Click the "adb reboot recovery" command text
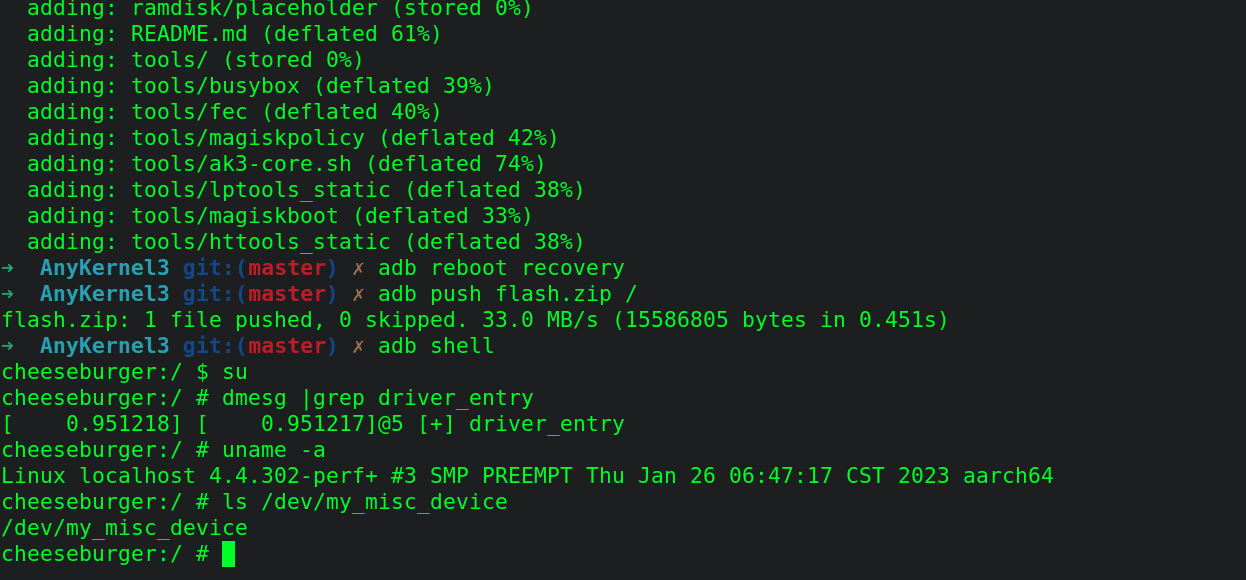 (501, 268)
